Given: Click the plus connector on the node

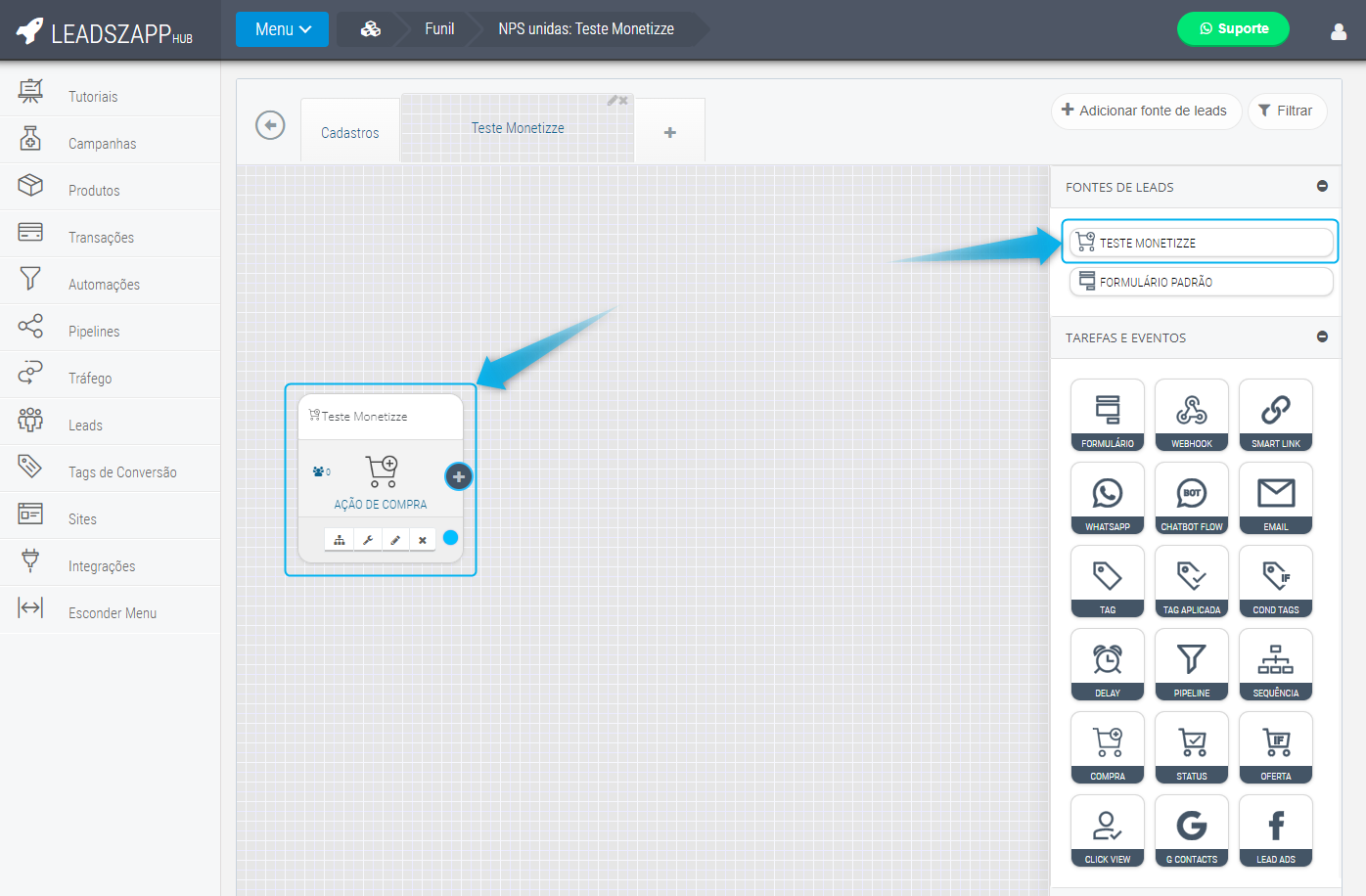Looking at the screenshot, I should click(x=458, y=476).
